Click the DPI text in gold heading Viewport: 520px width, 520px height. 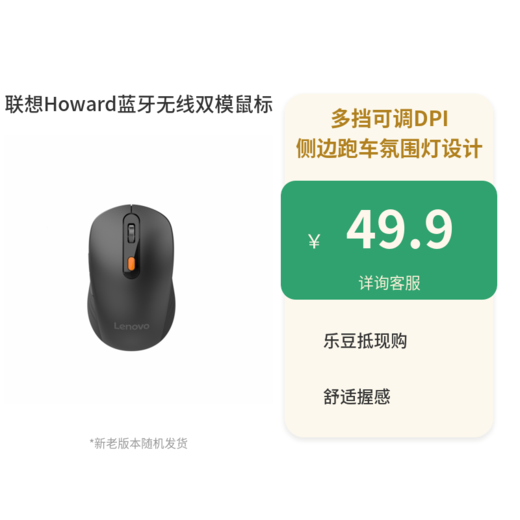click(x=430, y=119)
